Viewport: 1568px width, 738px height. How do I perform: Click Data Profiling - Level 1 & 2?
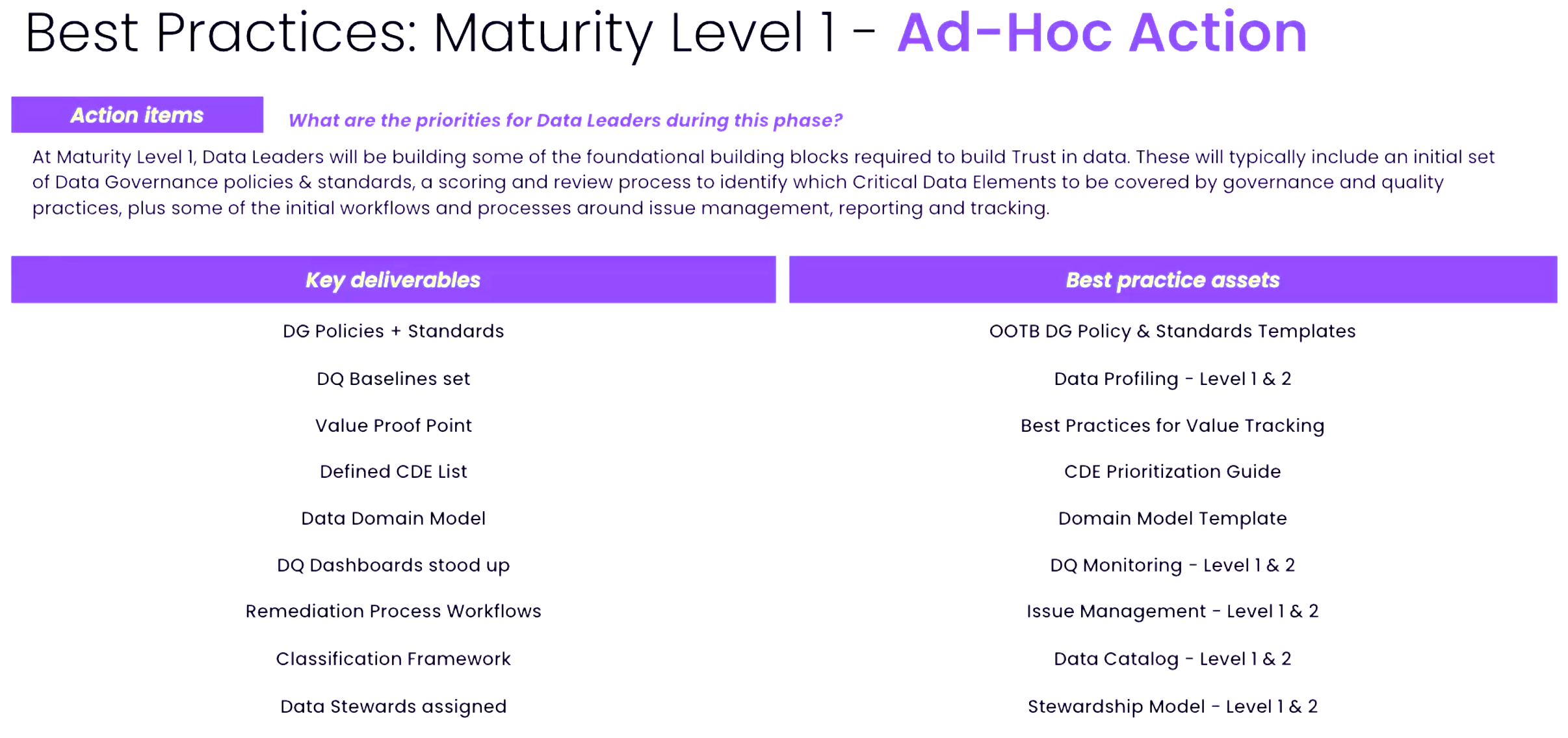pos(1172,378)
